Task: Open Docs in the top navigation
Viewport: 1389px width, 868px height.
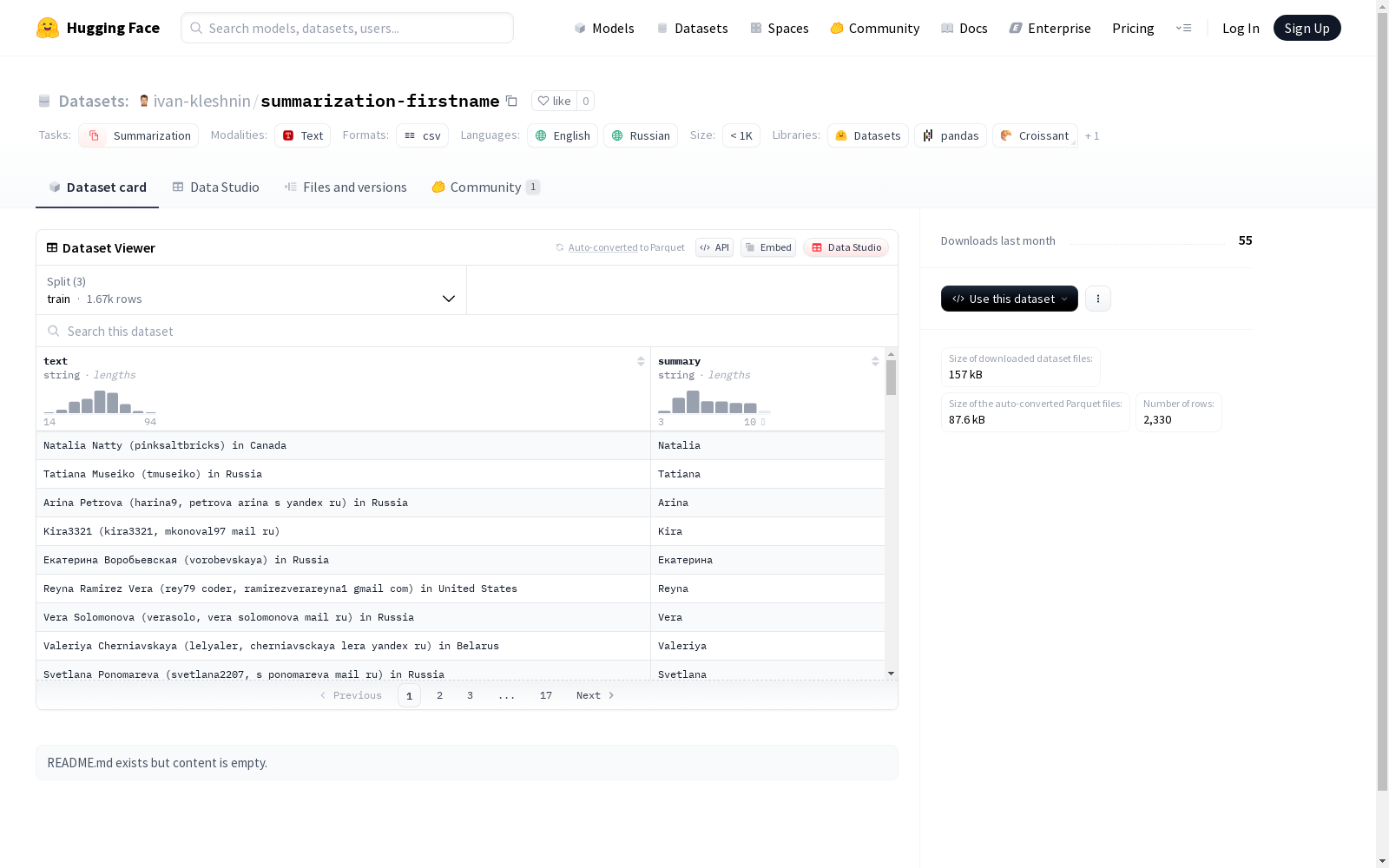Action: pos(964,28)
